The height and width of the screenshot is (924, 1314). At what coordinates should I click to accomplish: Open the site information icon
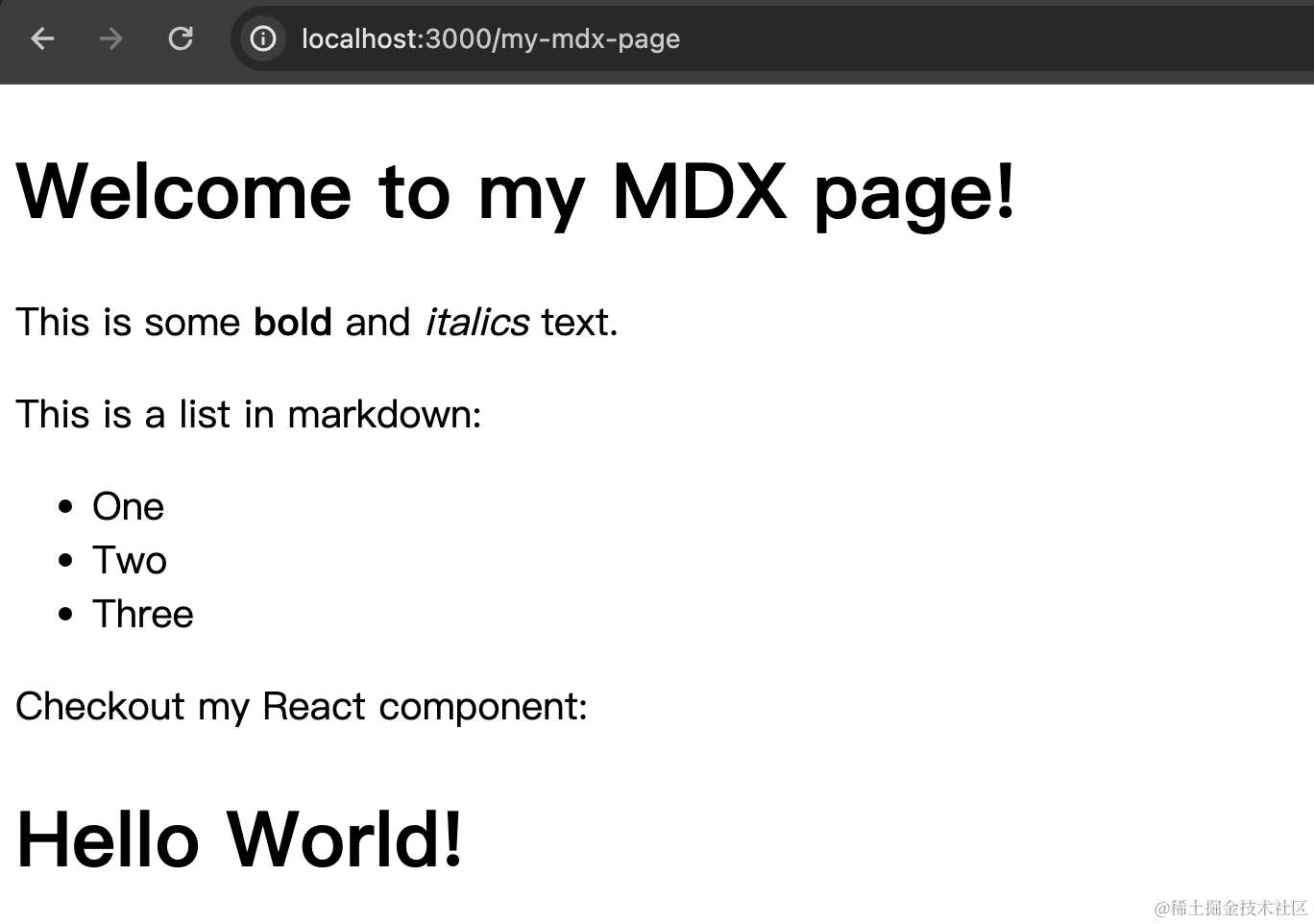pos(262,38)
